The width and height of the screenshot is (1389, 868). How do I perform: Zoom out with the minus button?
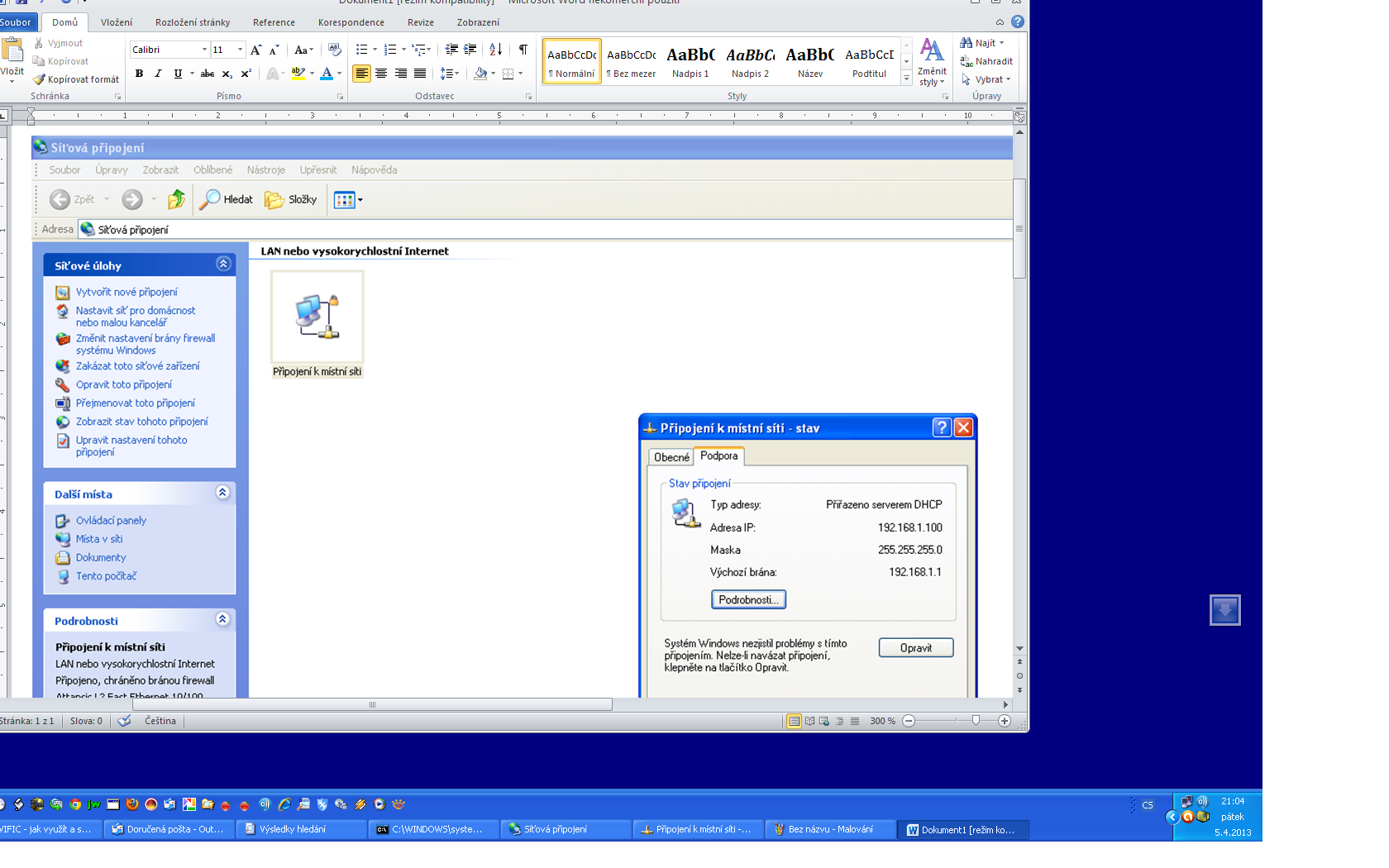909,721
